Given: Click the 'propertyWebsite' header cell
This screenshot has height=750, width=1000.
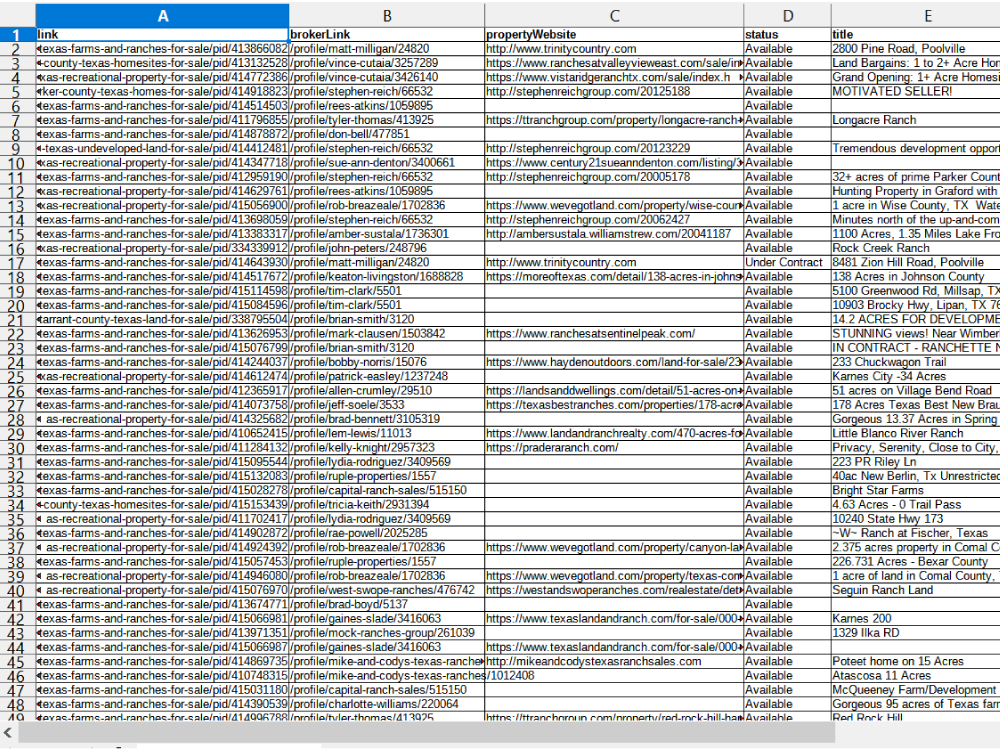Looking at the screenshot, I should click(614, 34).
